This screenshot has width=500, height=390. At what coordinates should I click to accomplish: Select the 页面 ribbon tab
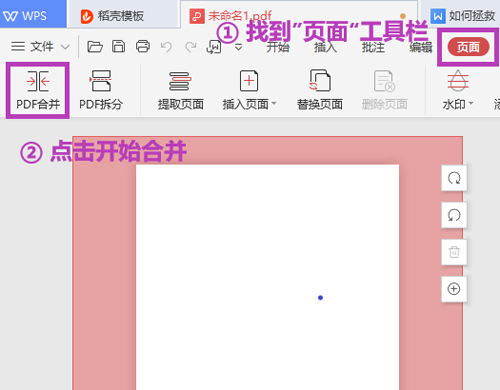pyautogui.click(x=468, y=47)
